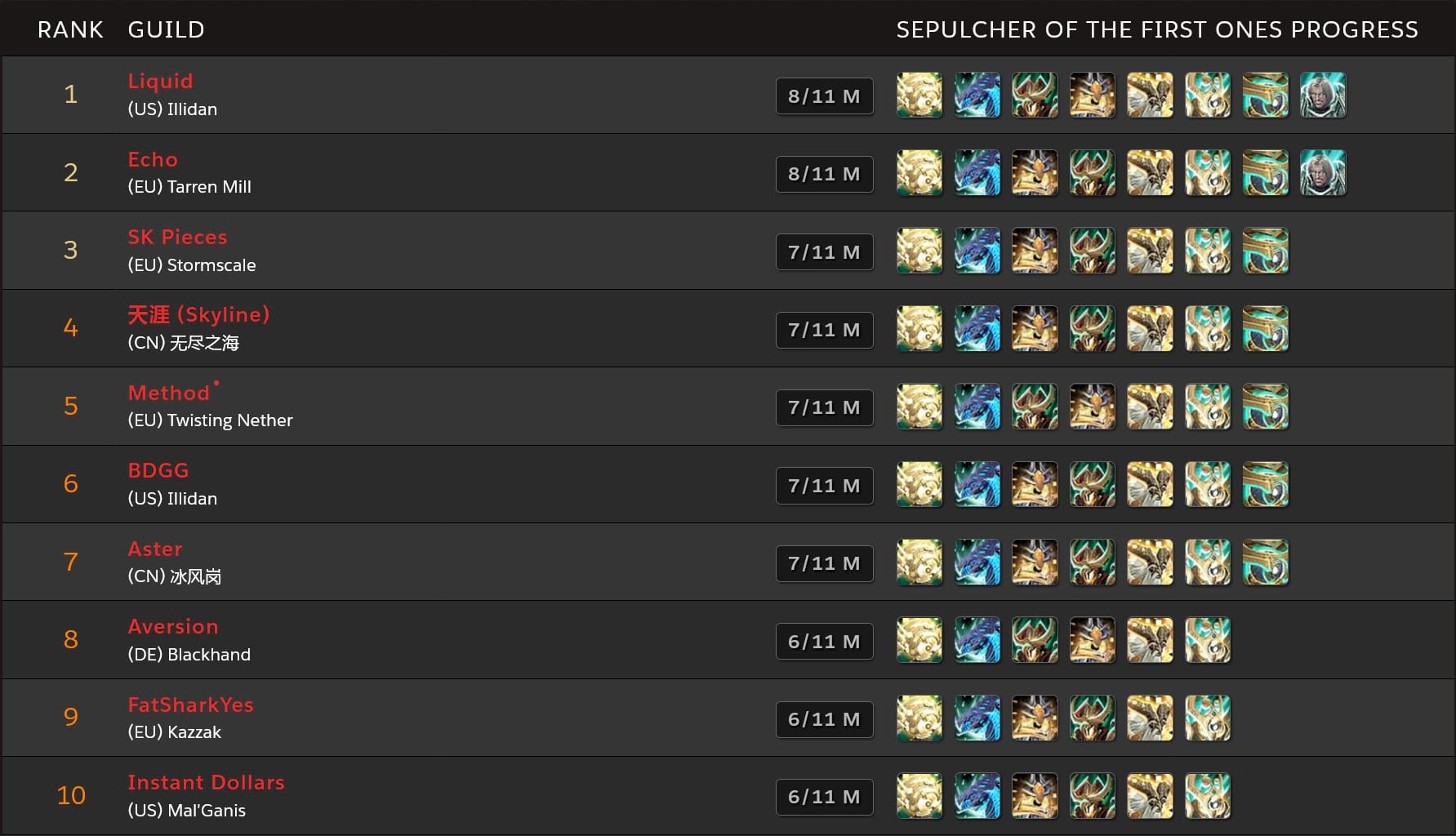Click SK Pieces' 7/11 M progress badge
The image size is (1456, 836).
coord(824,252)
